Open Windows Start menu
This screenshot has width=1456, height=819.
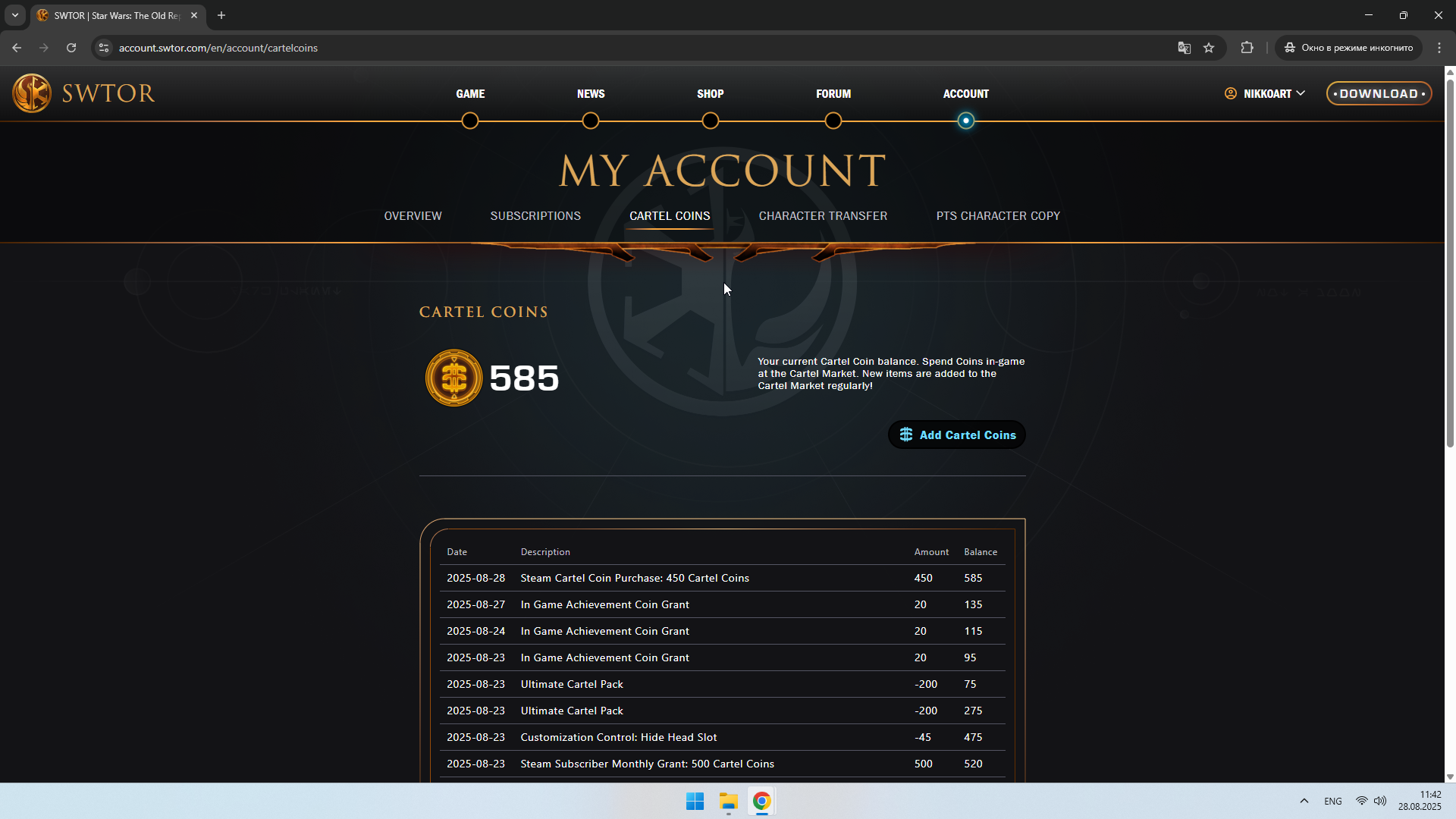pos(695,802)
